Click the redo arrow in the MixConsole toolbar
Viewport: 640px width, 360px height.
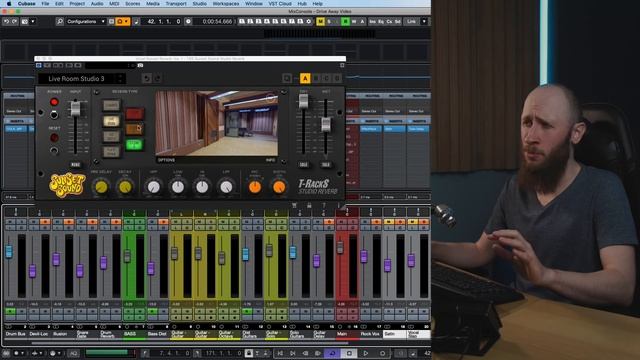[15, 21]
